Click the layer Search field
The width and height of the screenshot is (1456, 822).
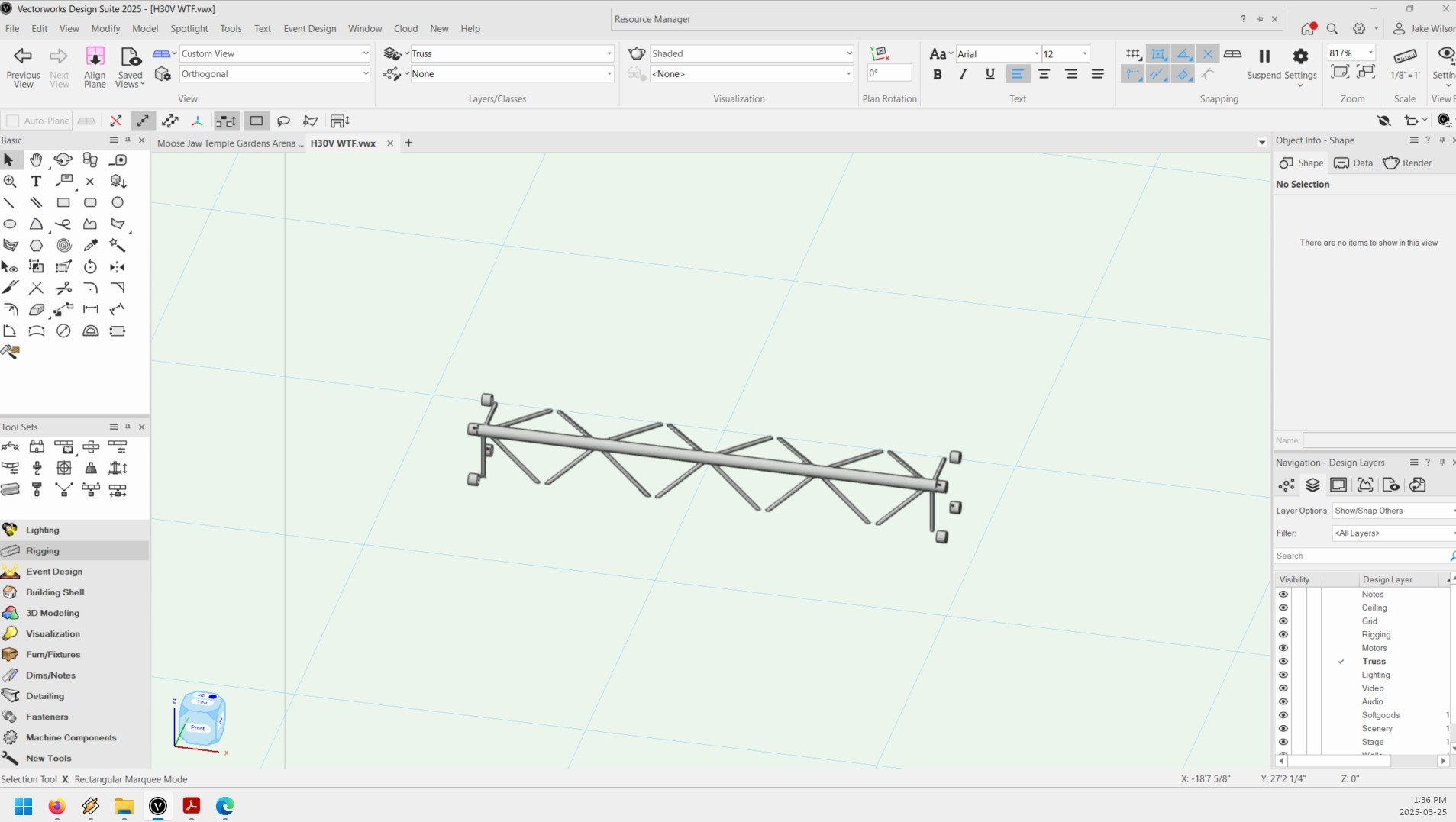tap(1361, 556)
